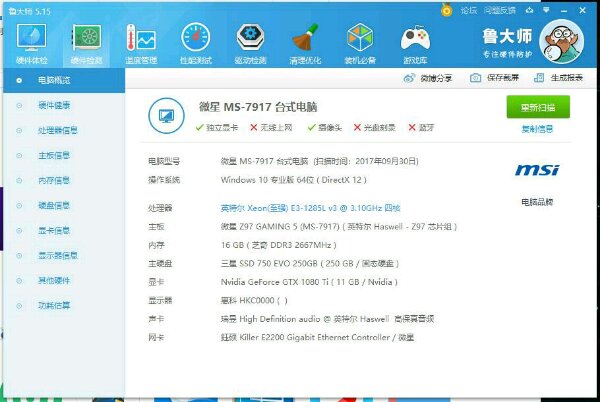The image size is (600, 402).
Task: Click the Windows 10 专业版 64位 text
Action: click(x=293, y=180)
